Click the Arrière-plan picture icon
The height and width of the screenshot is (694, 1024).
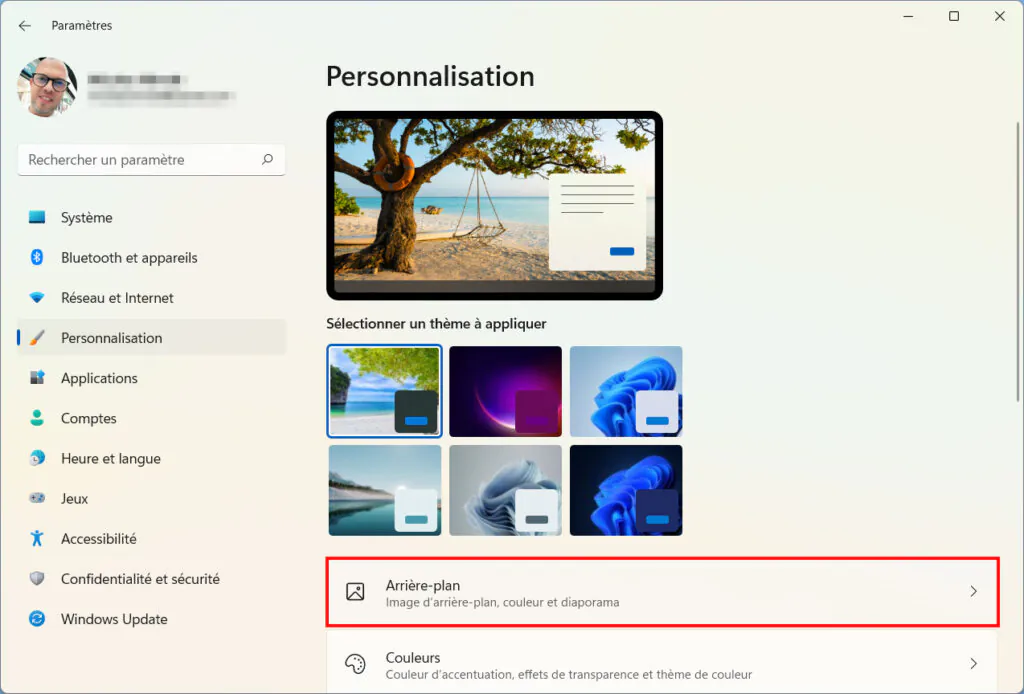click(x=355, y=591)
